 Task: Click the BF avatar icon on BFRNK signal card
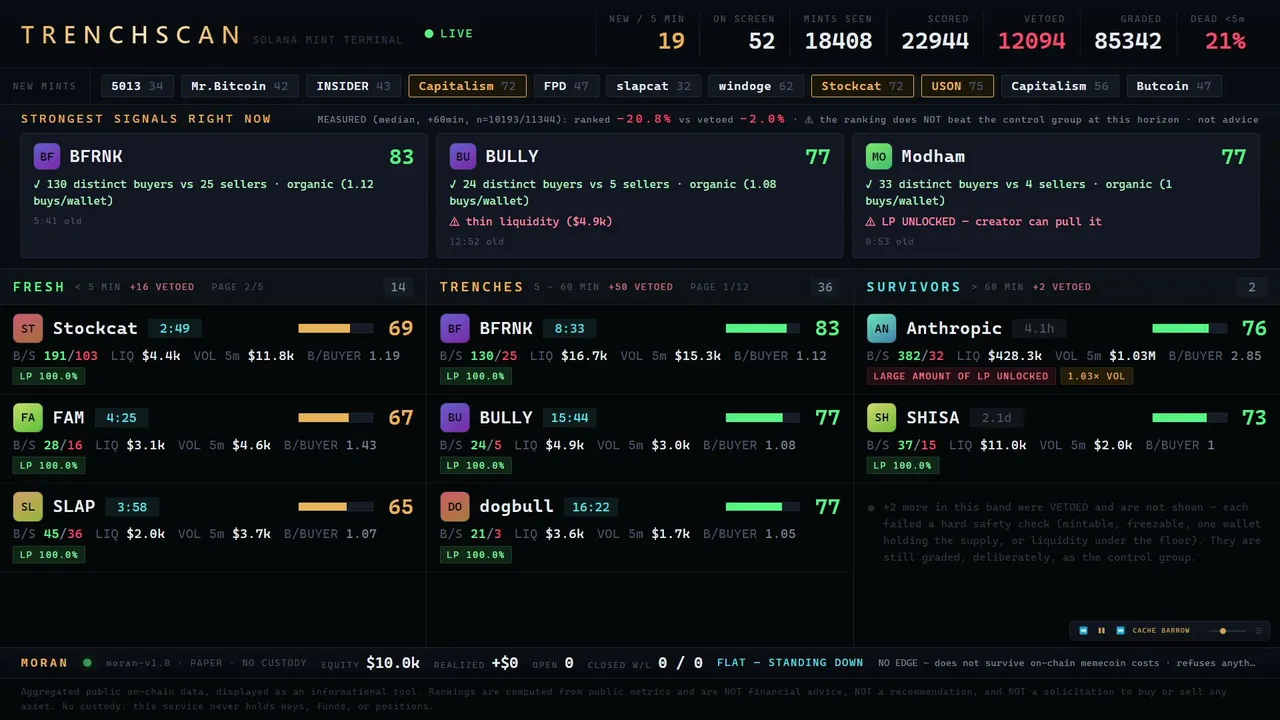47,157
